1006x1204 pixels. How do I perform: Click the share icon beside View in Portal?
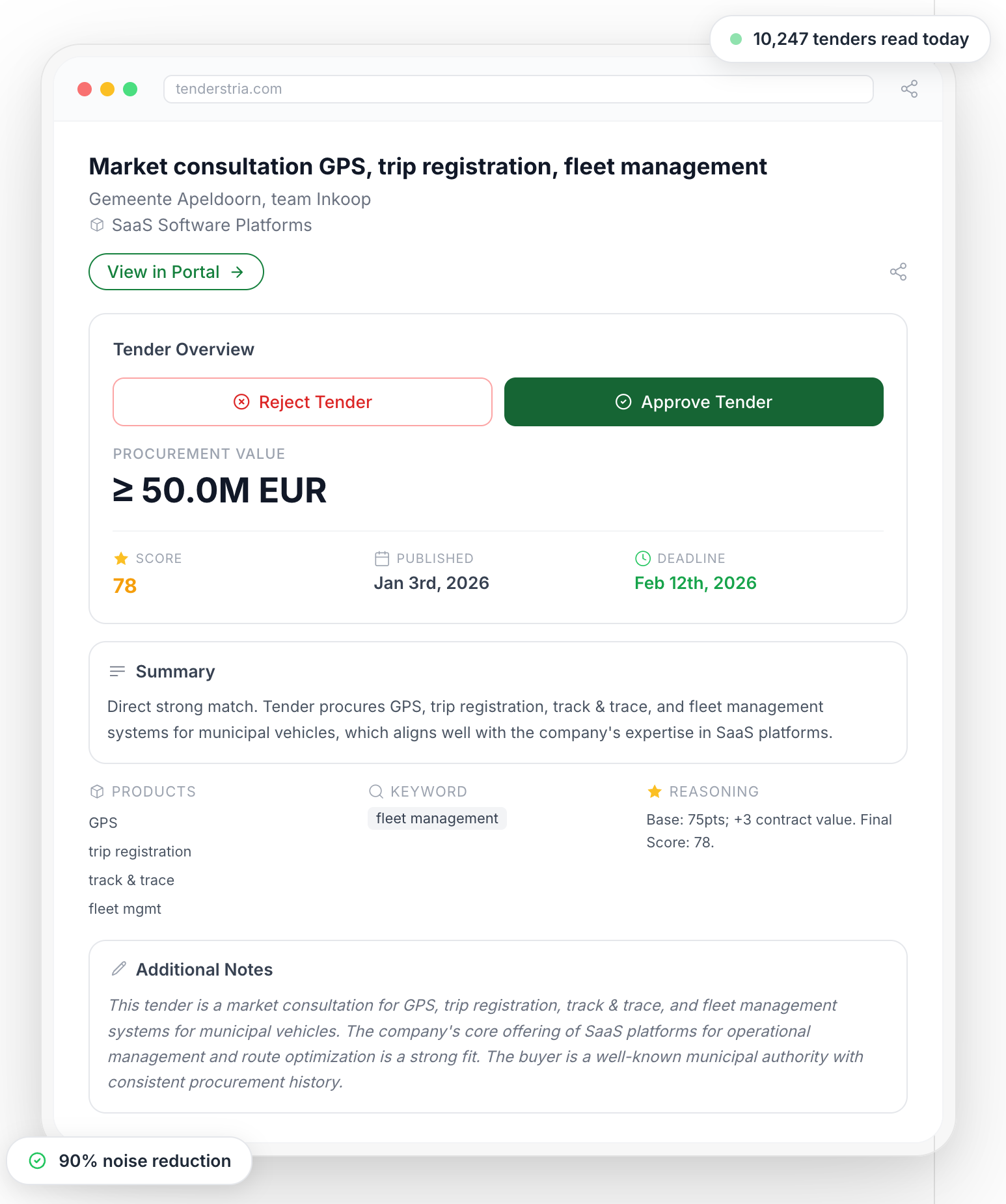click(898, 272)
